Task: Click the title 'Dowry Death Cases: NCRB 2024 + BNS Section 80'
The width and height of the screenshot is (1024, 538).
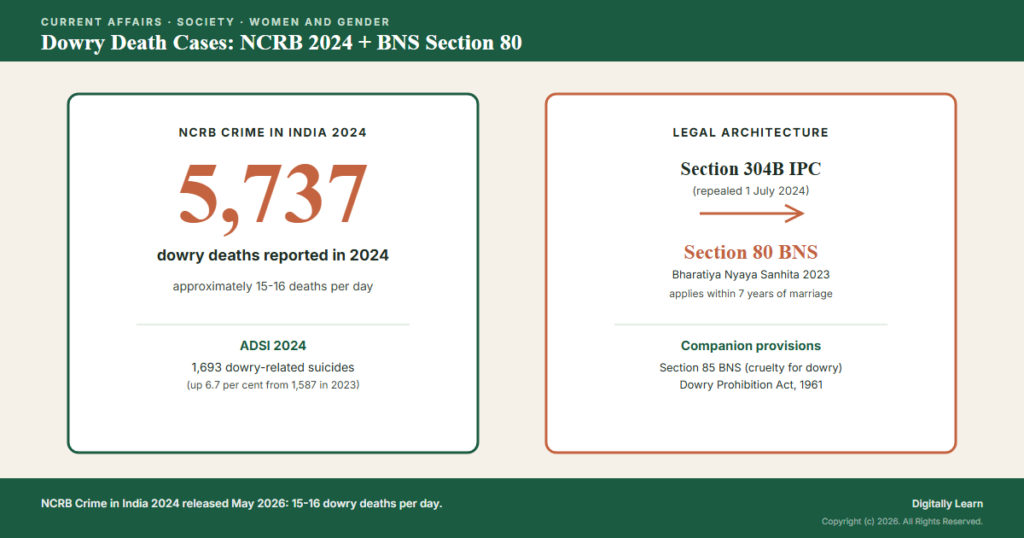Action: pyautogui.click(x=281, y=42)
